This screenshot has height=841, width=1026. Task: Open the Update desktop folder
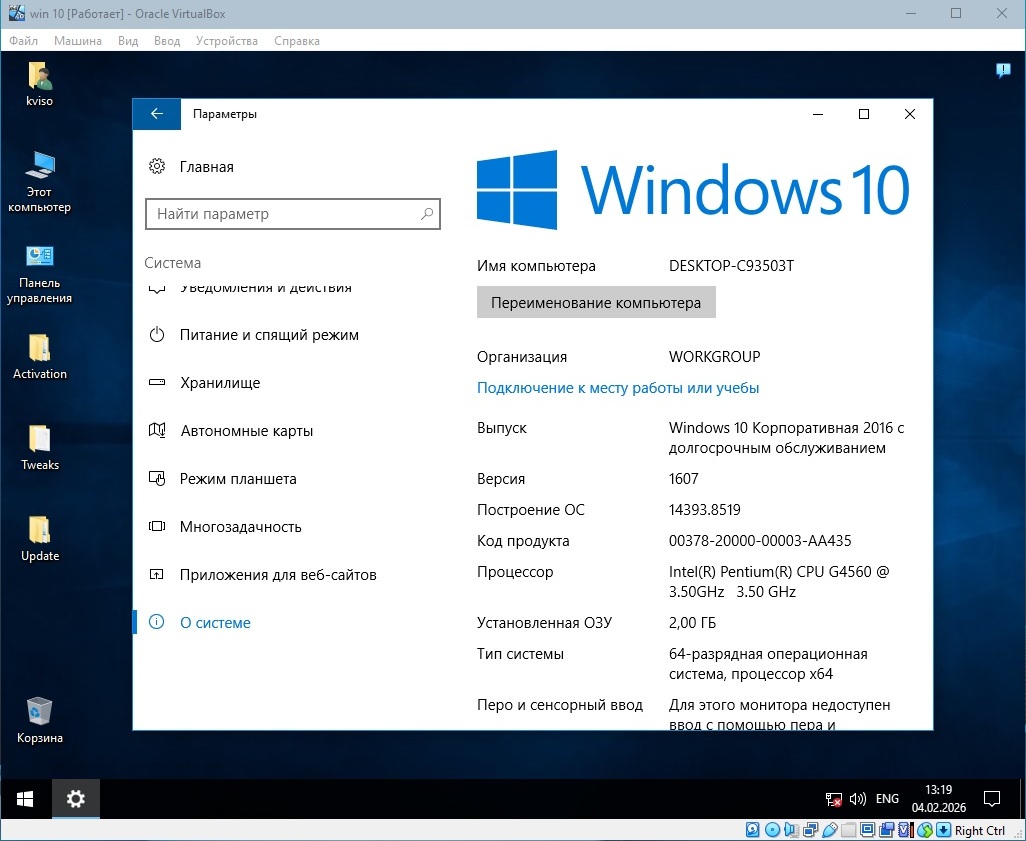pos(40,531)
